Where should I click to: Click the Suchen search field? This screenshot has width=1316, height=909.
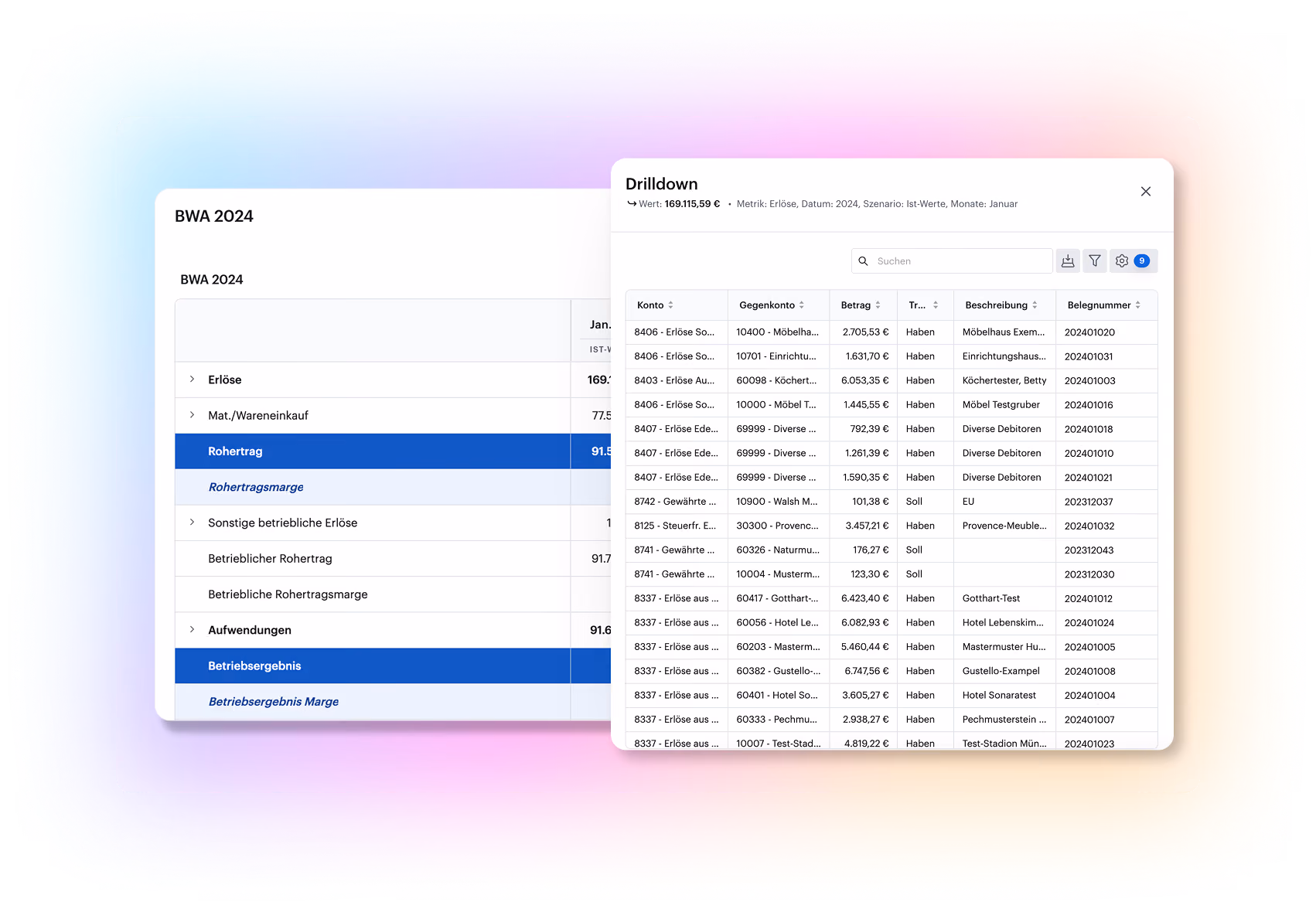[x=952, y=261]
